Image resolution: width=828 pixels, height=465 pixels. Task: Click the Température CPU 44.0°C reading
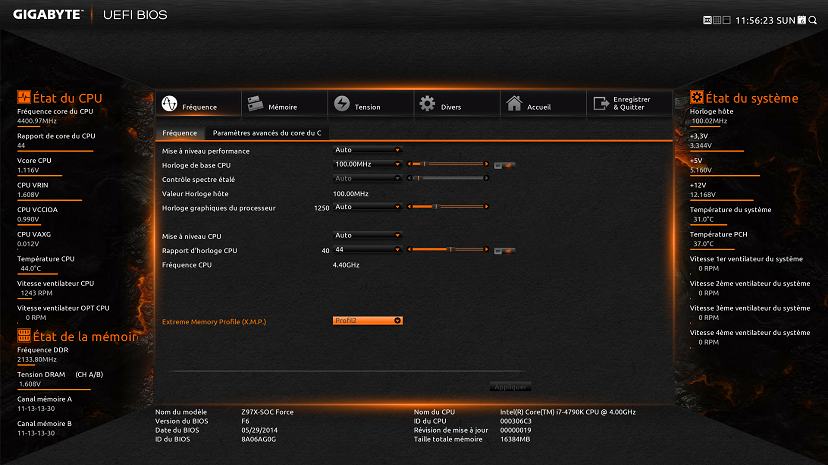(31, 269)
